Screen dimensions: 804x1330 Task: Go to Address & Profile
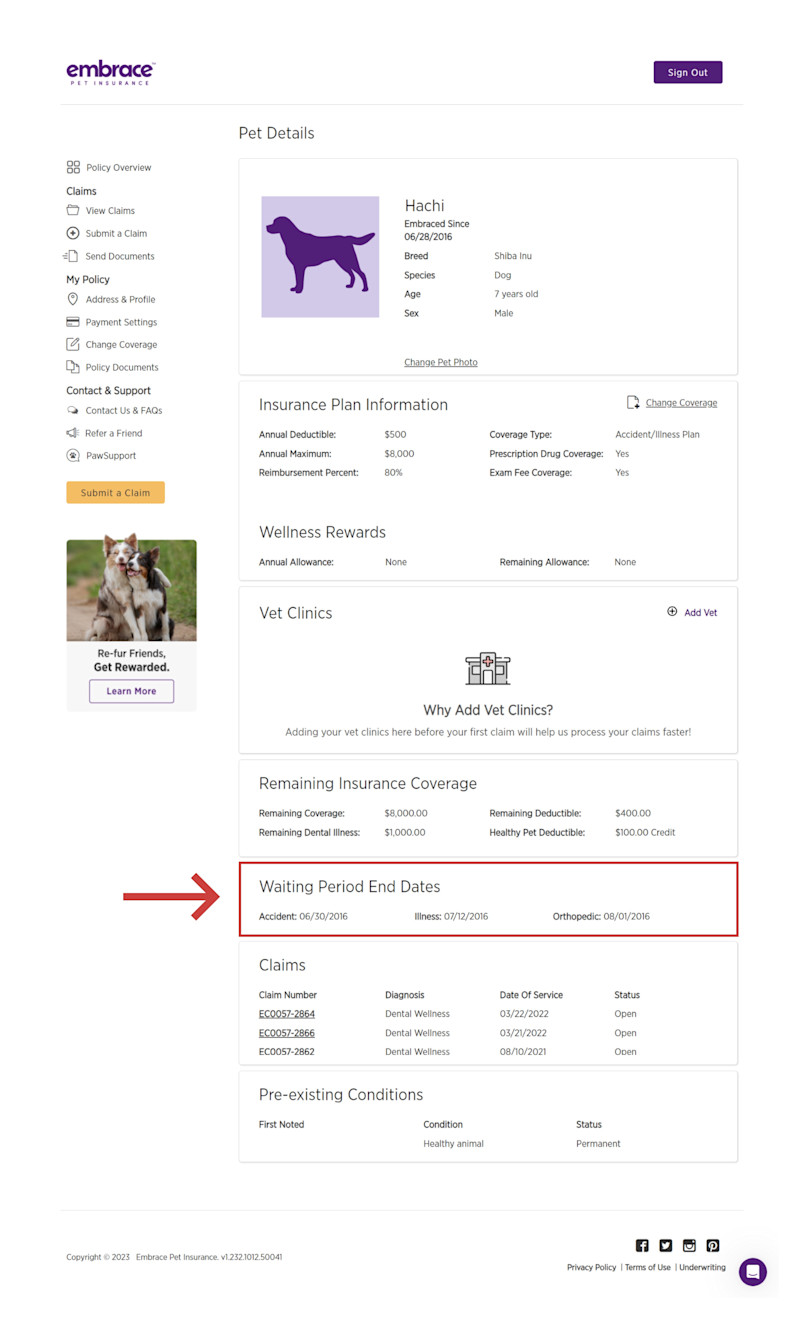(120, 300)
